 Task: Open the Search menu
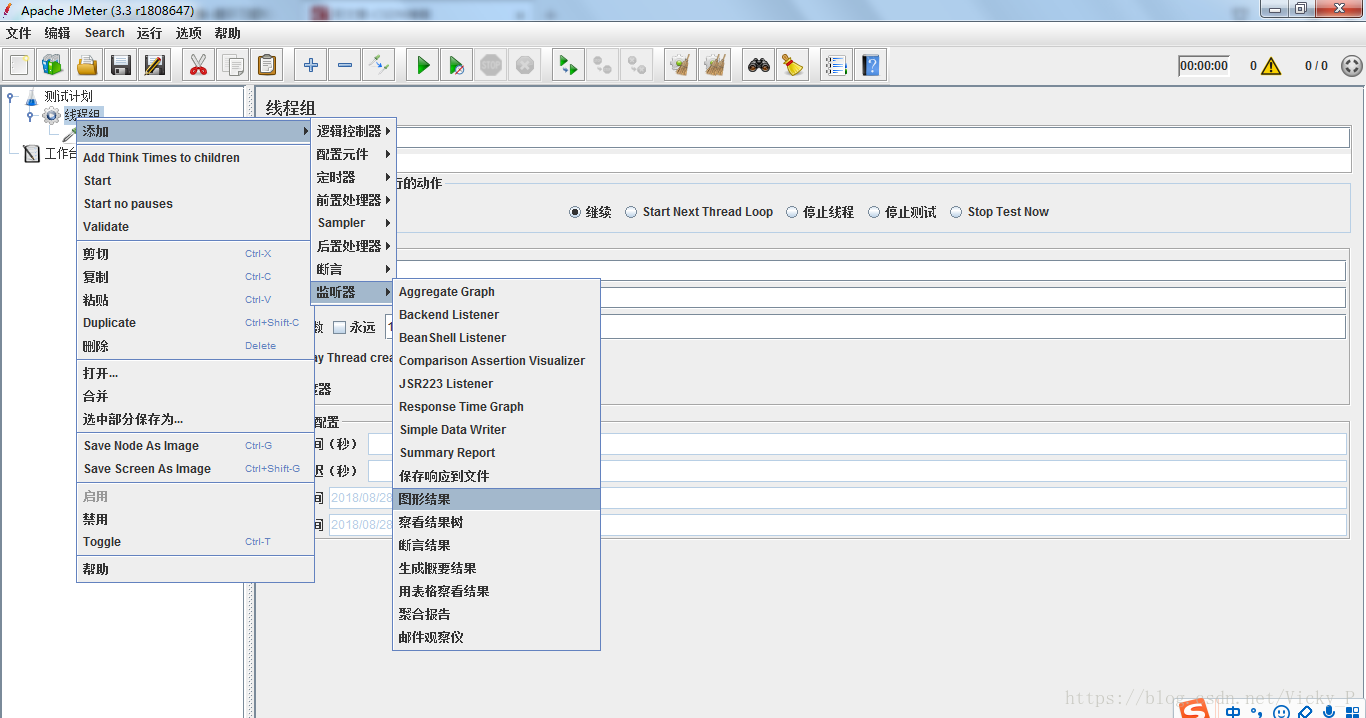point(105,33)
